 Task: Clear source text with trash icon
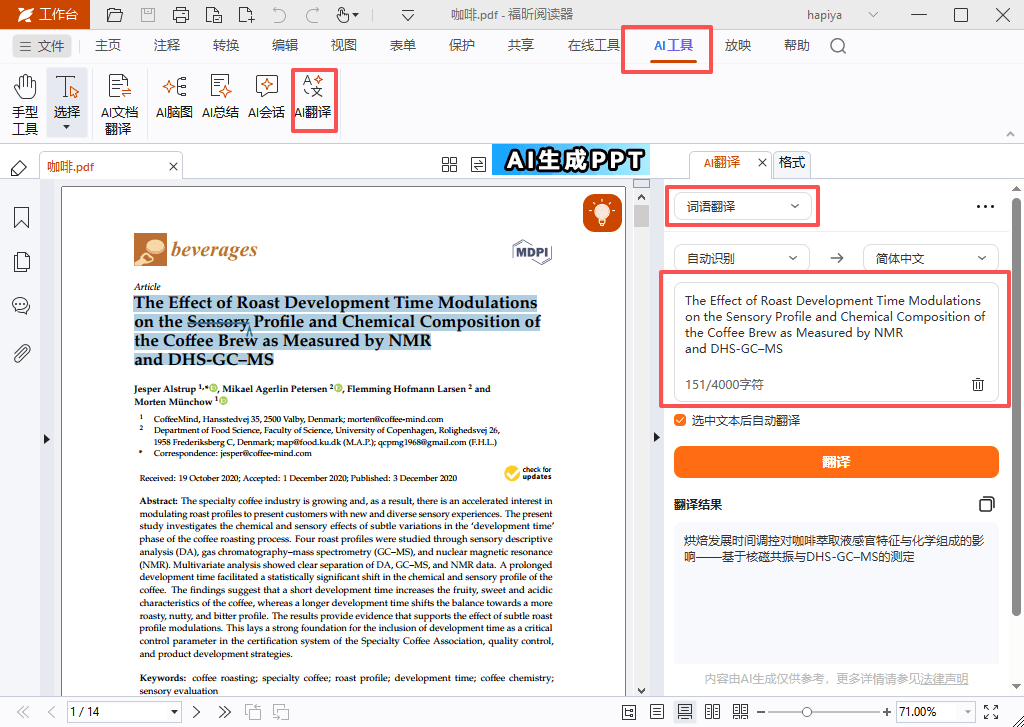click(x=978, y=384)
